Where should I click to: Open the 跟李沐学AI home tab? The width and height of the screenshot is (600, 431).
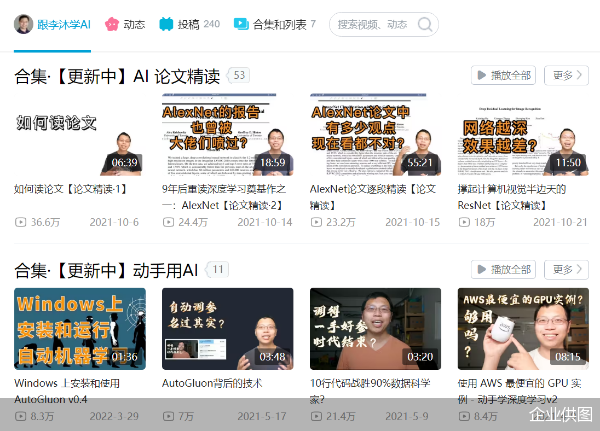pos(52,24)
